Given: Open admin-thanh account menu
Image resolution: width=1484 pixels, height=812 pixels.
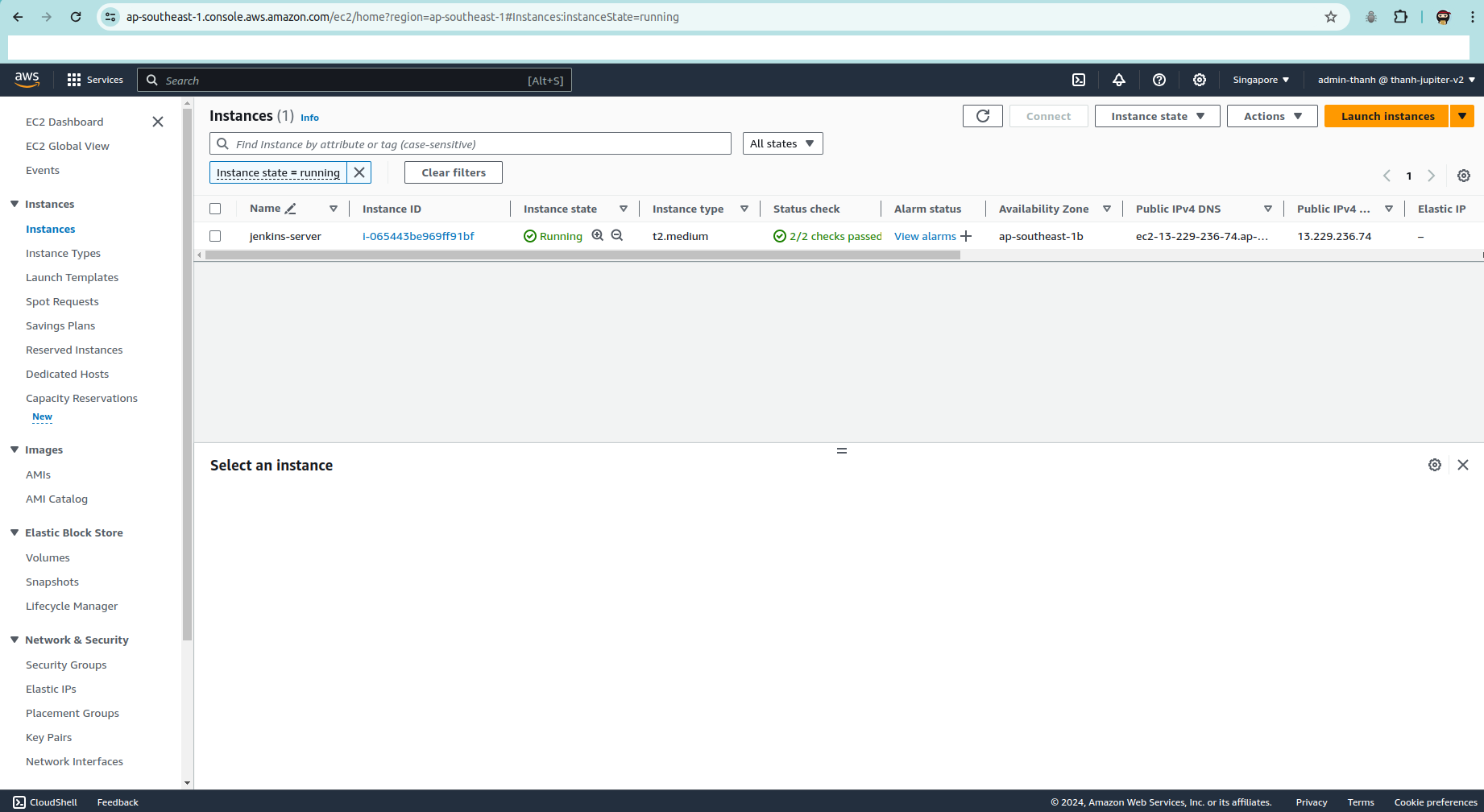Looking at the screenshot, I should coord(1396,80).
